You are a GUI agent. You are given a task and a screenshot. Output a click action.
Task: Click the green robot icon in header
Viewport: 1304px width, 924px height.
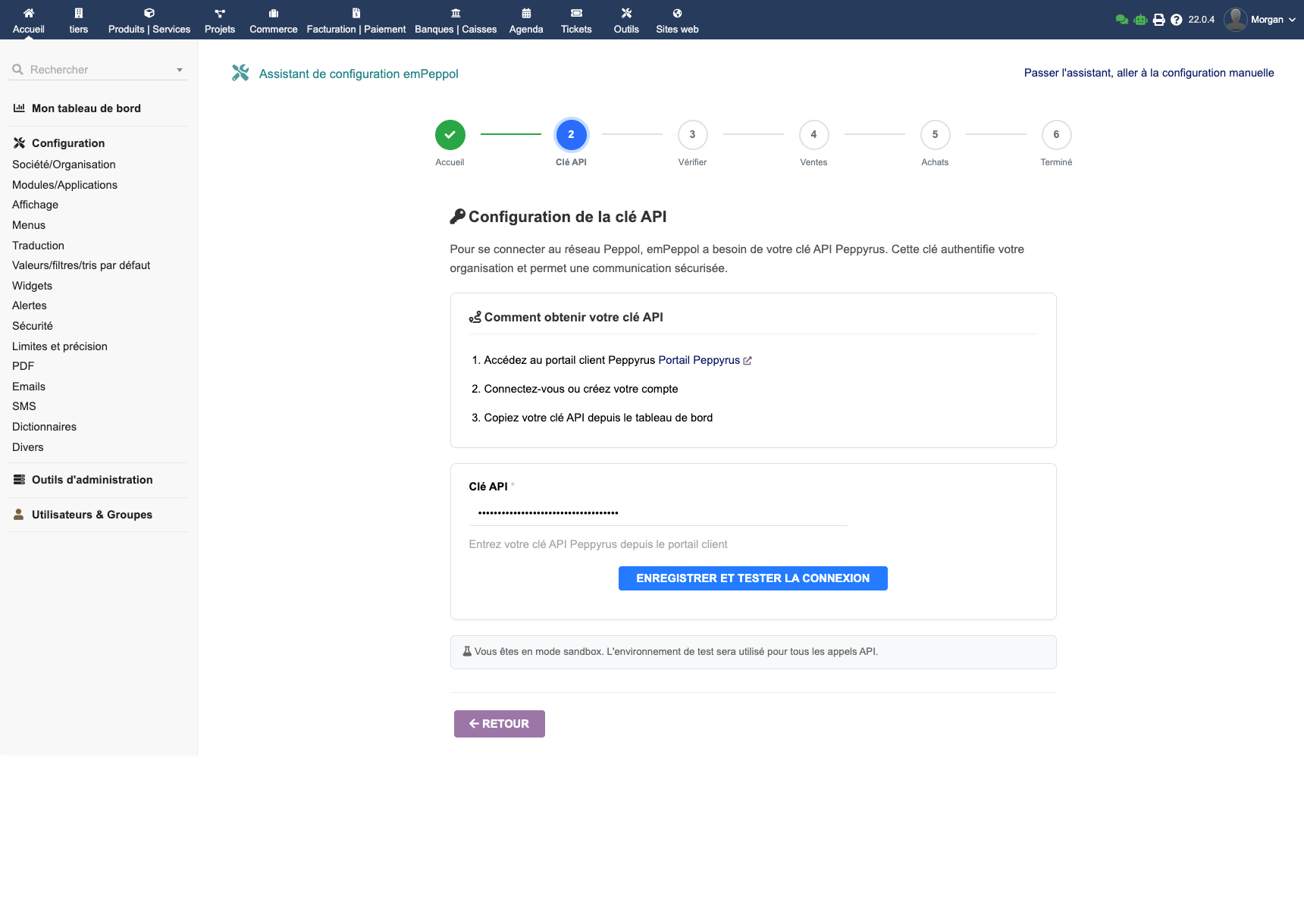[1140, 20]
